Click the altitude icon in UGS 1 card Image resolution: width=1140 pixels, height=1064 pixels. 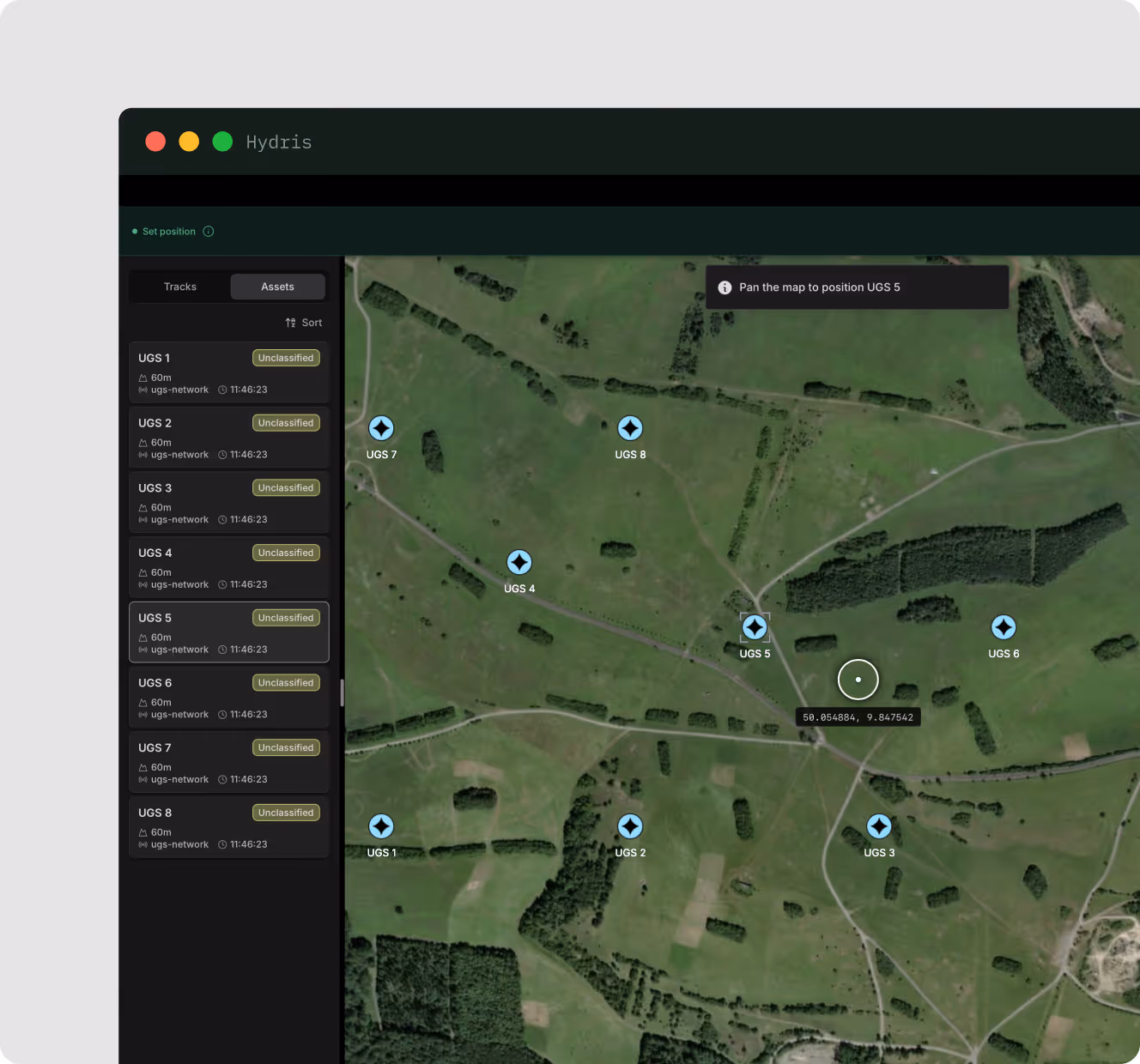142,378
